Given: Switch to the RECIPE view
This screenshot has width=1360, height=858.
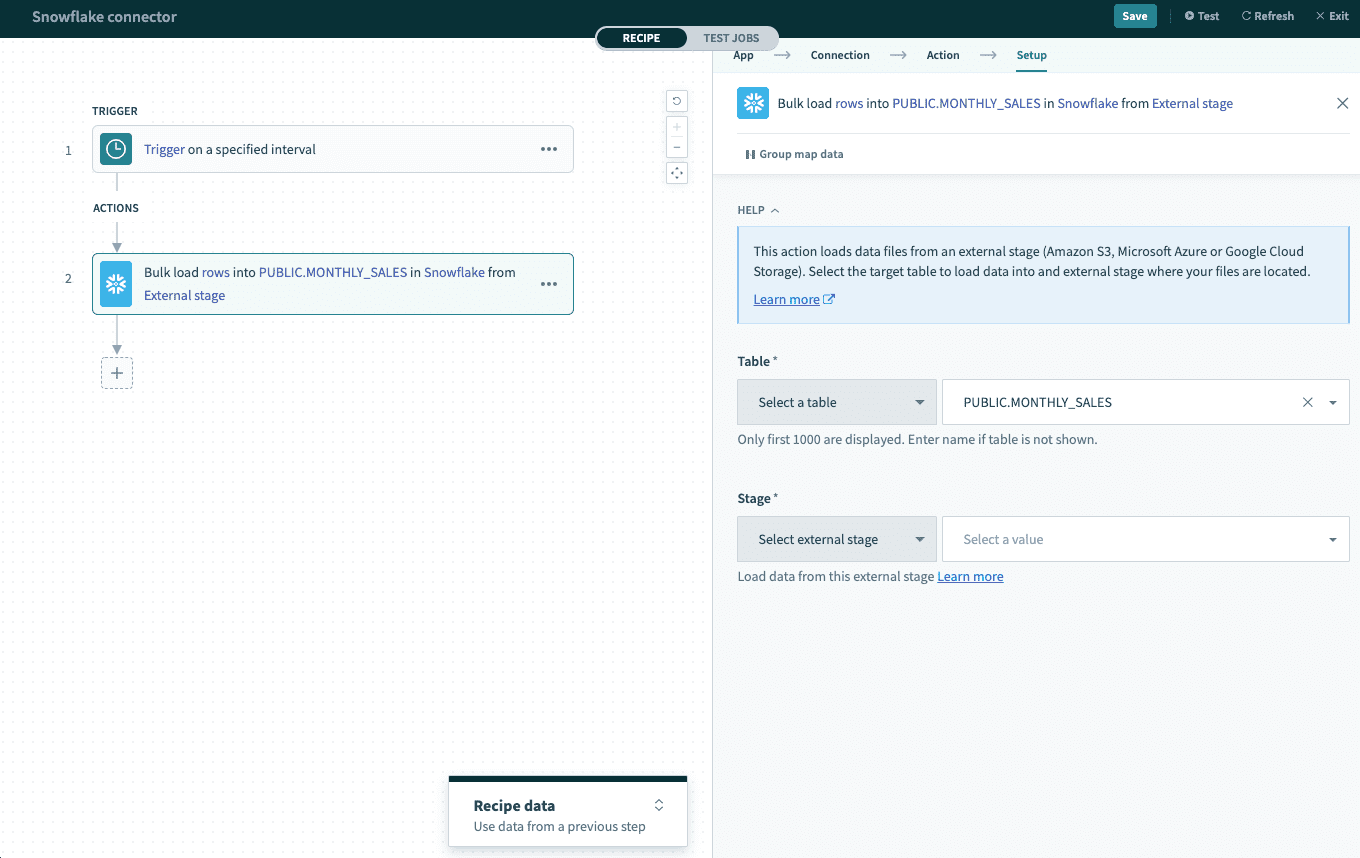Looking at the screenshot, I should [x=641, y=37].
